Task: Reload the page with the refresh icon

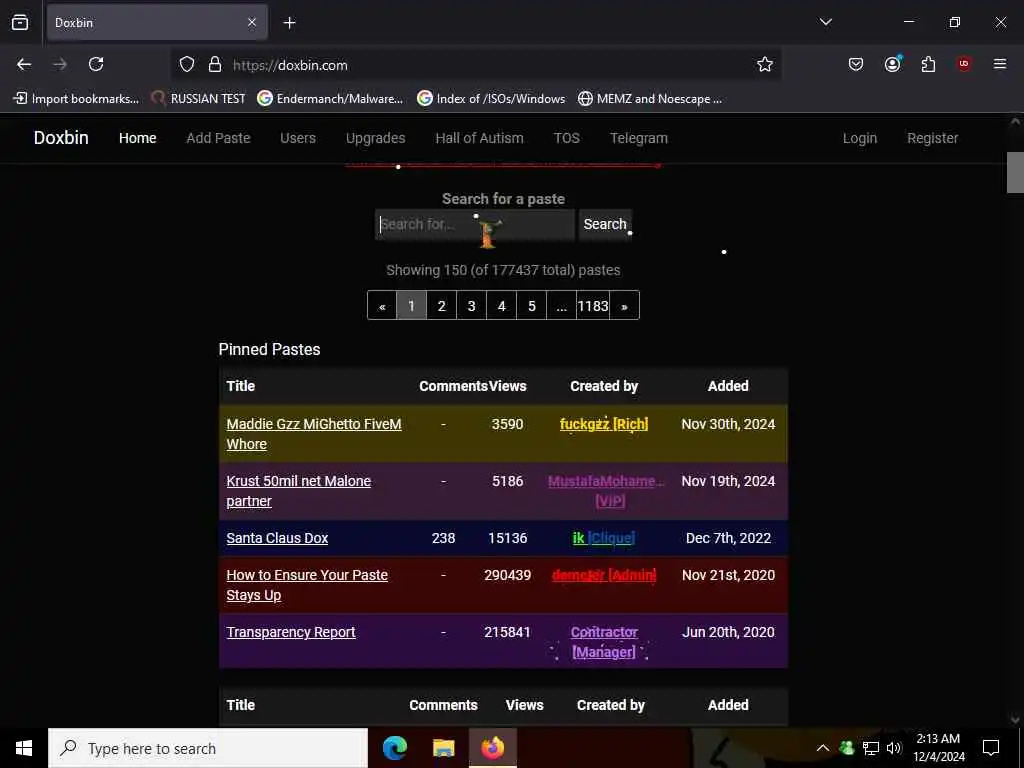Action: click(96, 64)
